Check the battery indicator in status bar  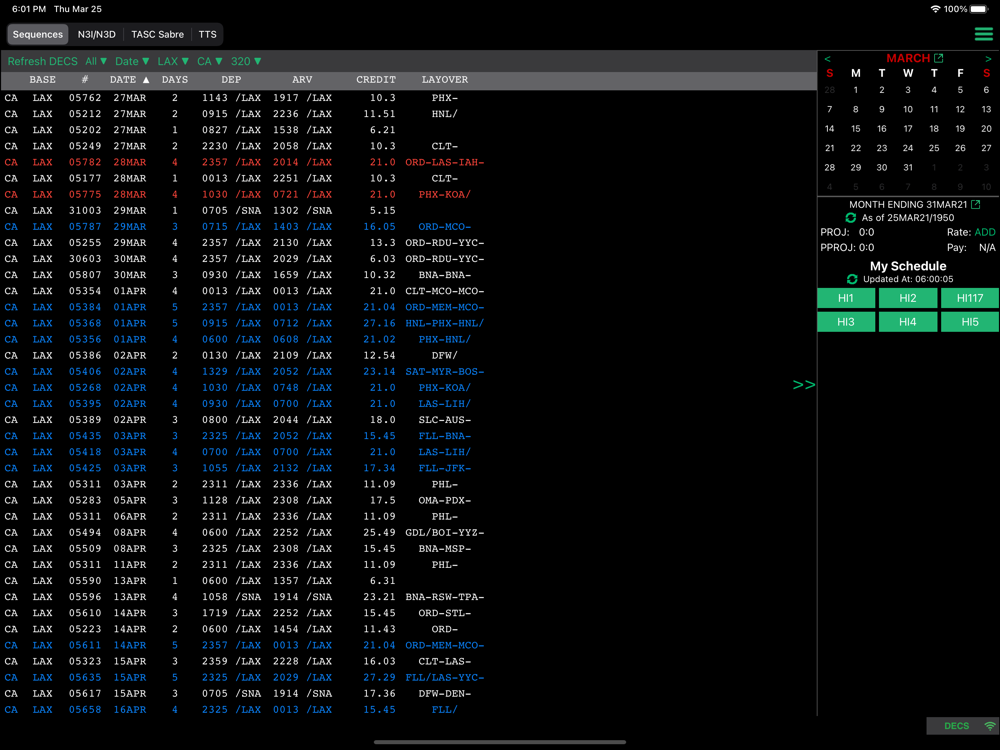pos(980,9)
